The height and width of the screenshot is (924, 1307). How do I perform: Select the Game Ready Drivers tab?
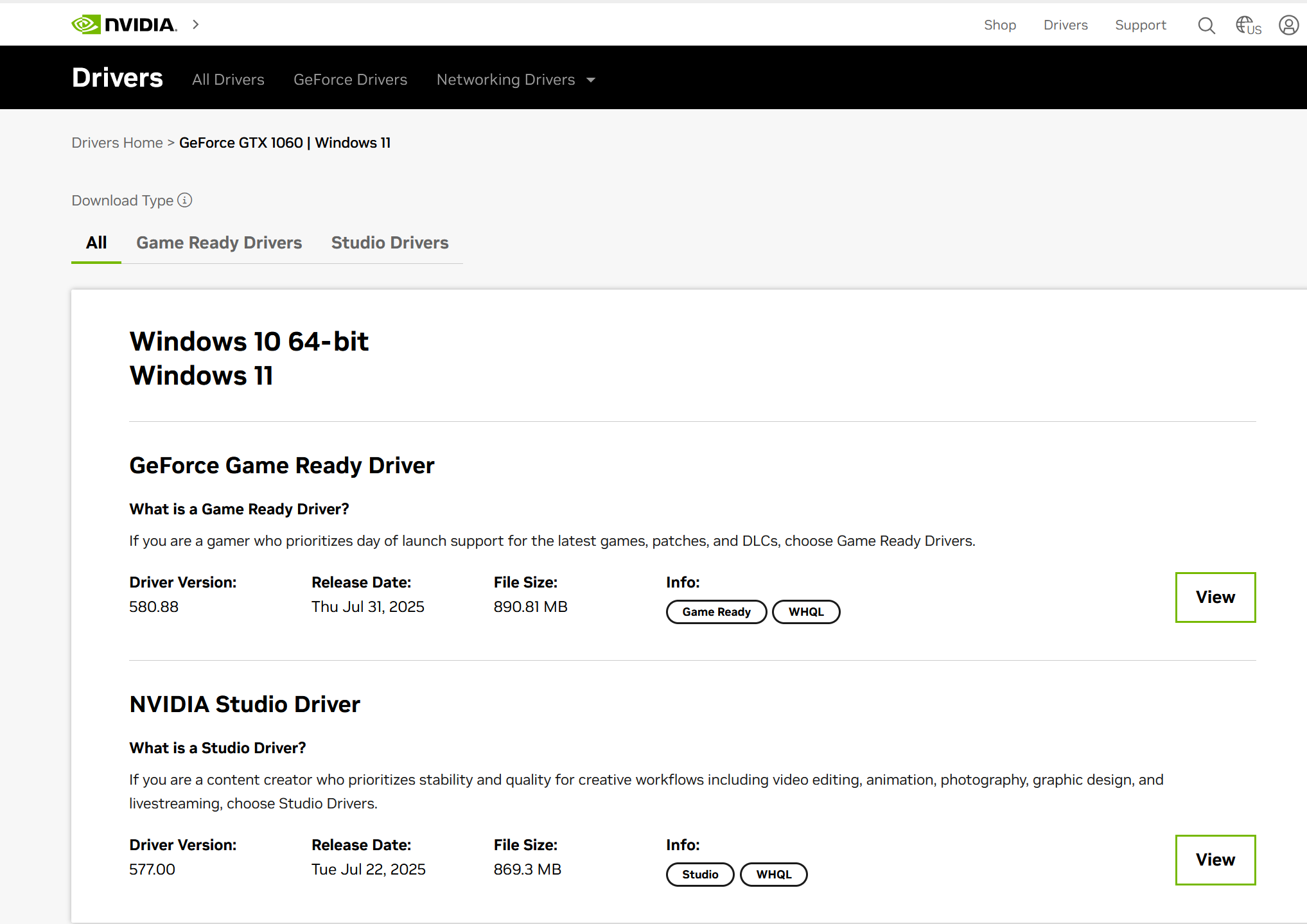click(x=219, y=243)
